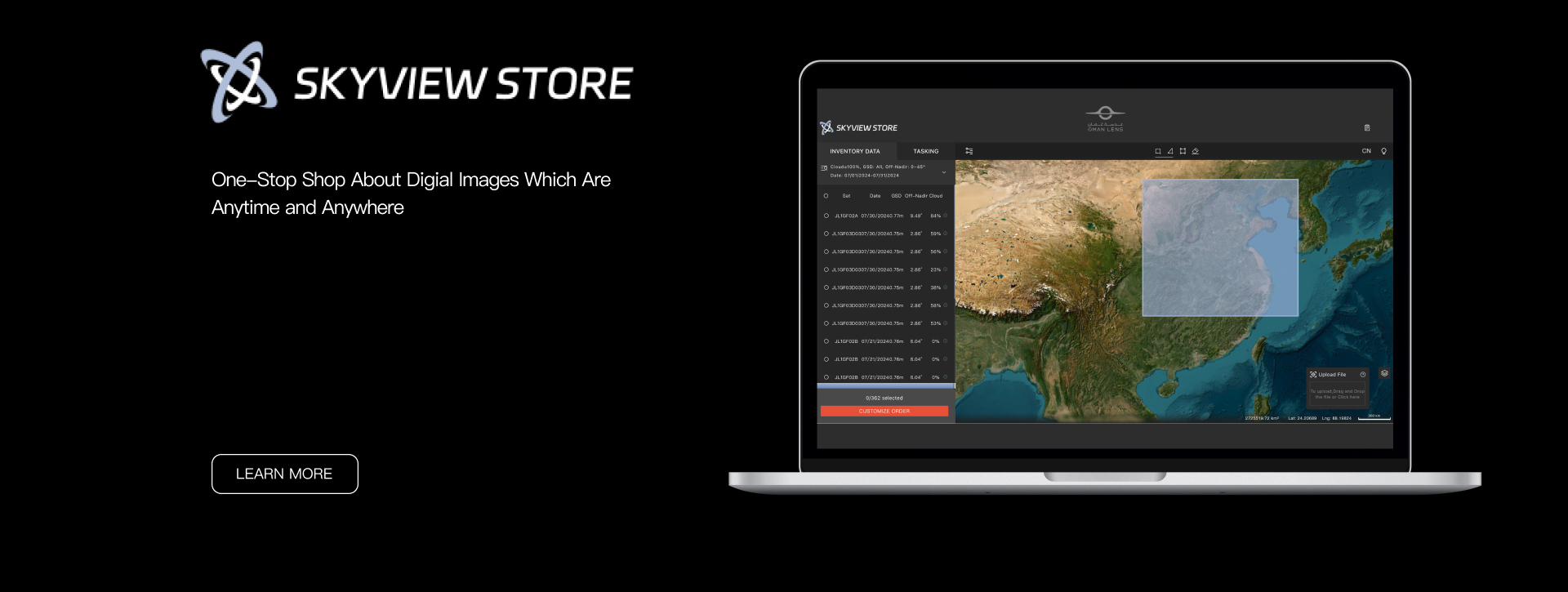Switch to the INVENTORY DATA tab
Screen dimensions: 1568x592
coord(855,151)
